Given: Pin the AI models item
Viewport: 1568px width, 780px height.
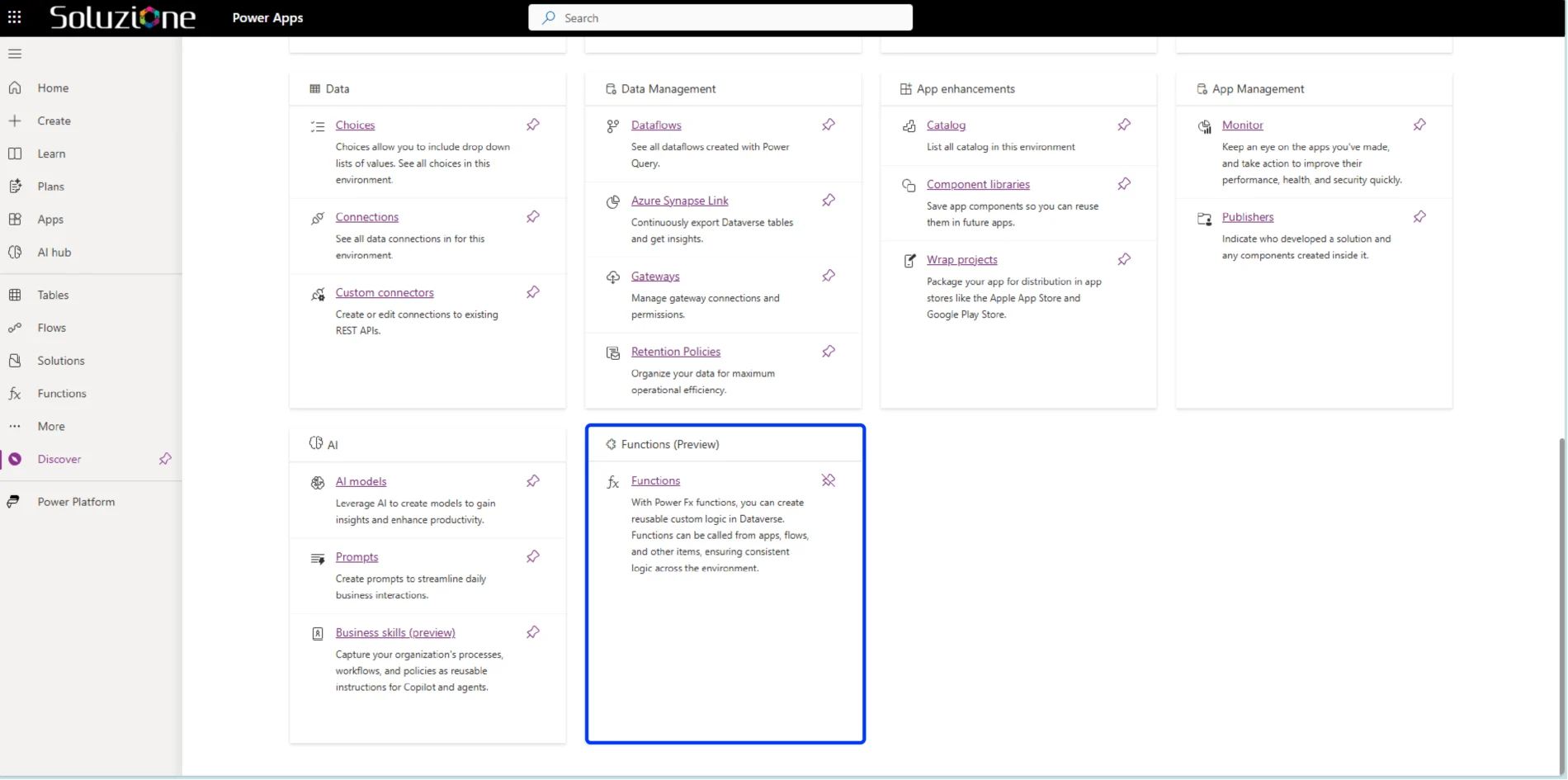Looking at the screenshot, I should click(x=533, y=481).
